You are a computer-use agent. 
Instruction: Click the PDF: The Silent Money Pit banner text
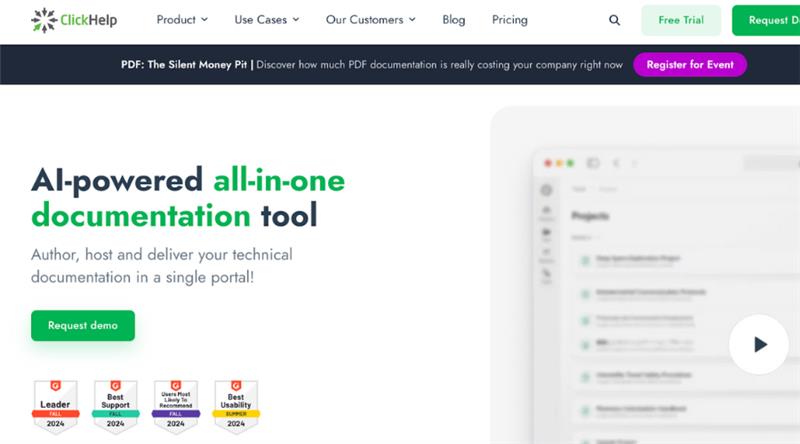(x=371, y=65)
